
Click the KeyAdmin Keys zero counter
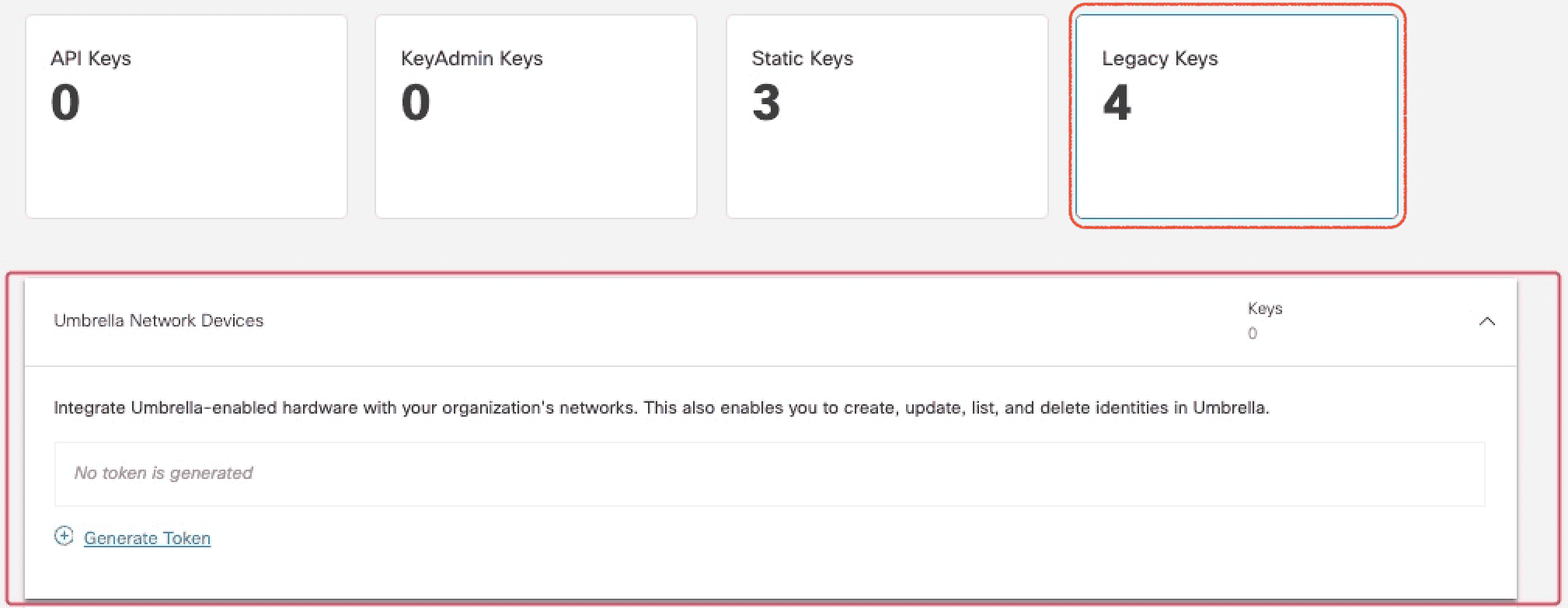(416, 102)
